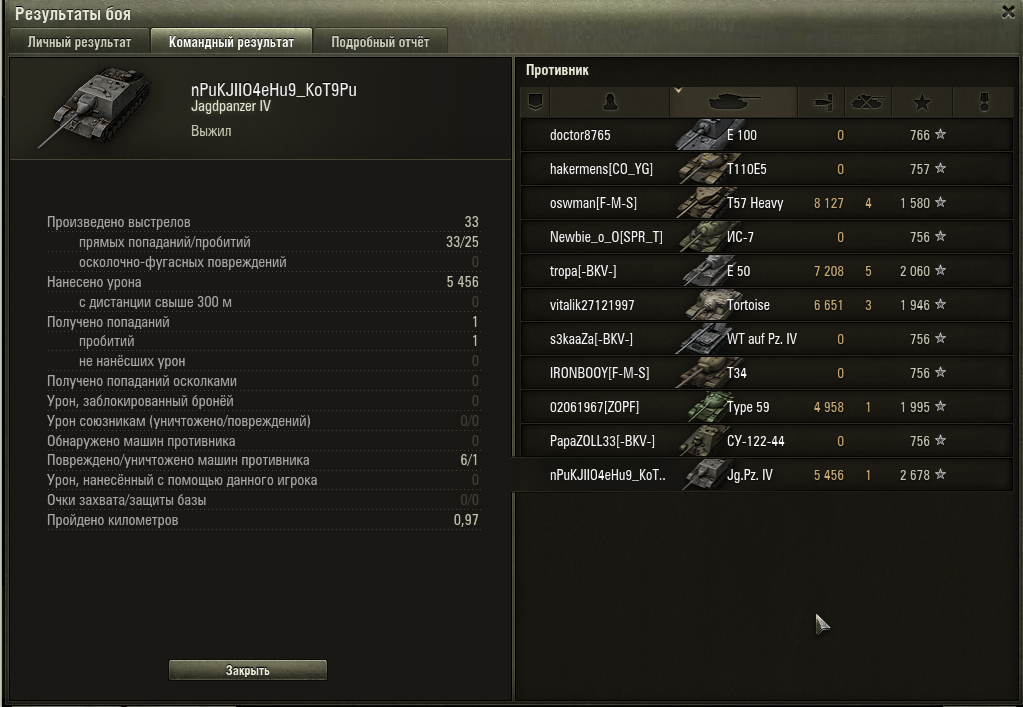Select 02061967[ZOPF] Type 59 row

[767, 406]
